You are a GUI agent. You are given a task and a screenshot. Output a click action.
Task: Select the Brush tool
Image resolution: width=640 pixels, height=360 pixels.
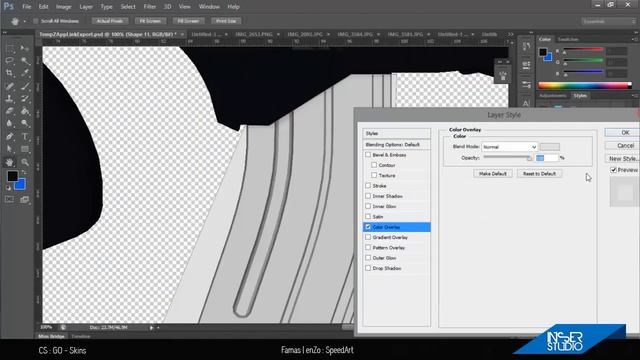(25, 86)
